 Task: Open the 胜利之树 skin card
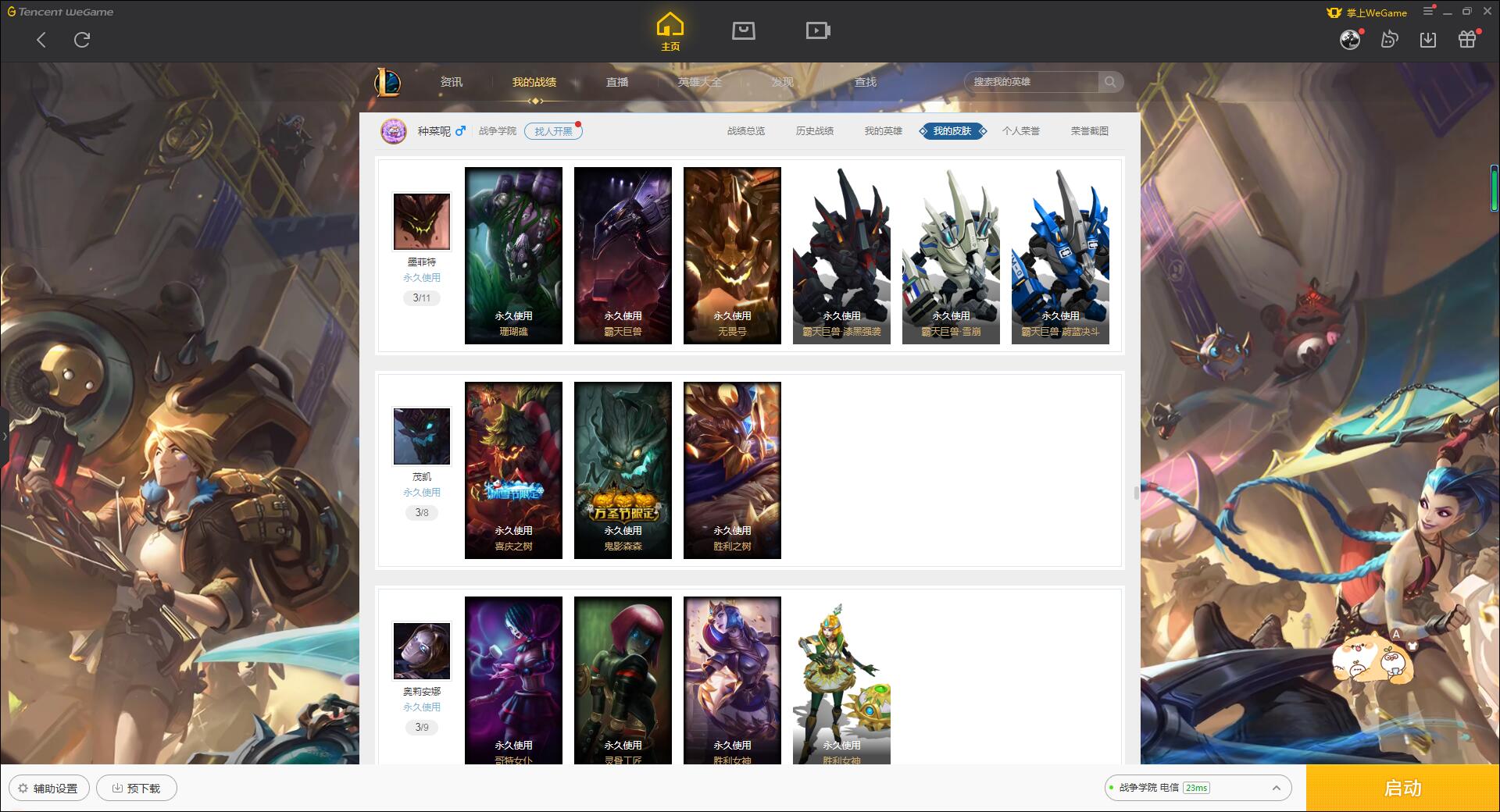click(732, 470)
